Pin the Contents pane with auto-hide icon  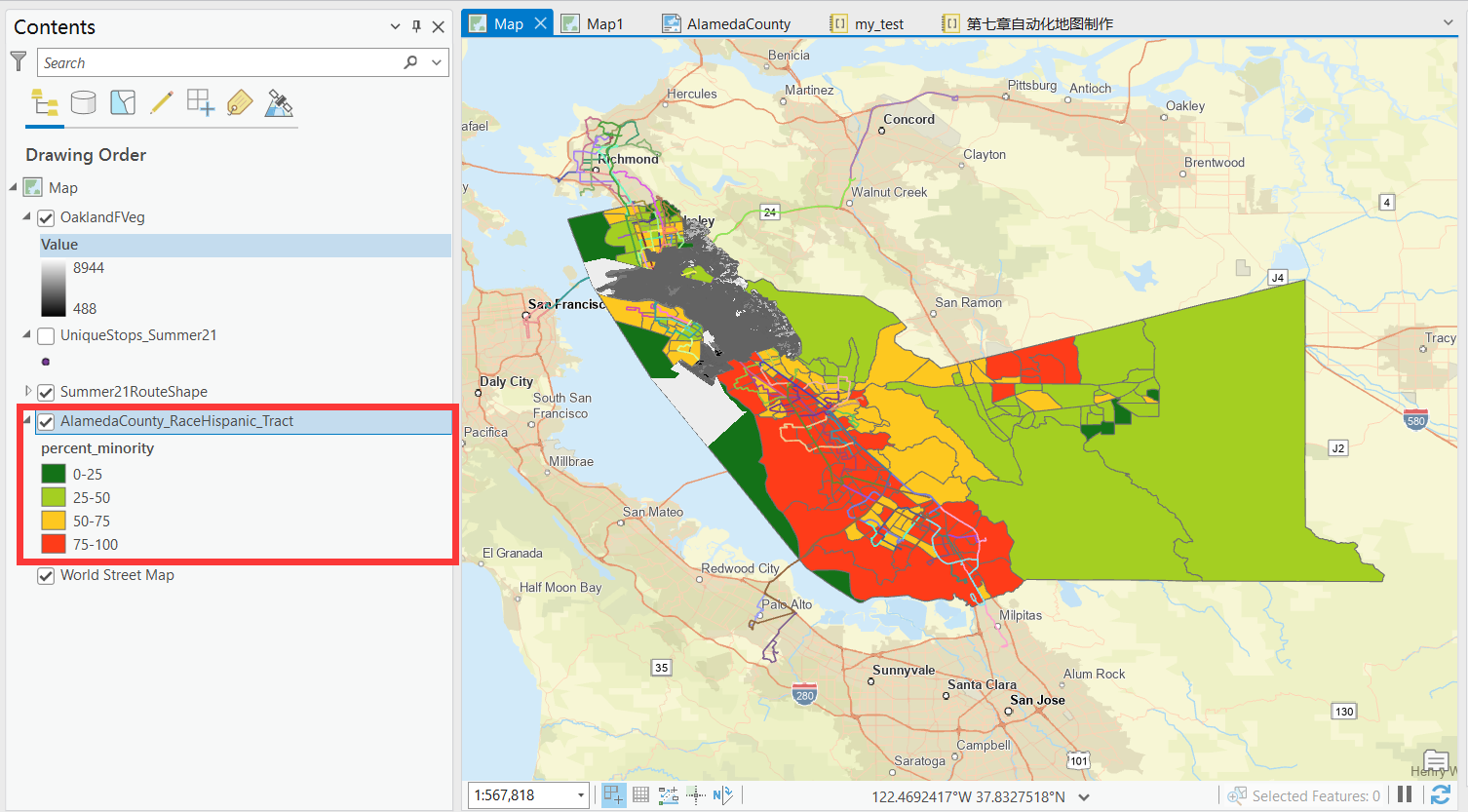pos(416,26)
